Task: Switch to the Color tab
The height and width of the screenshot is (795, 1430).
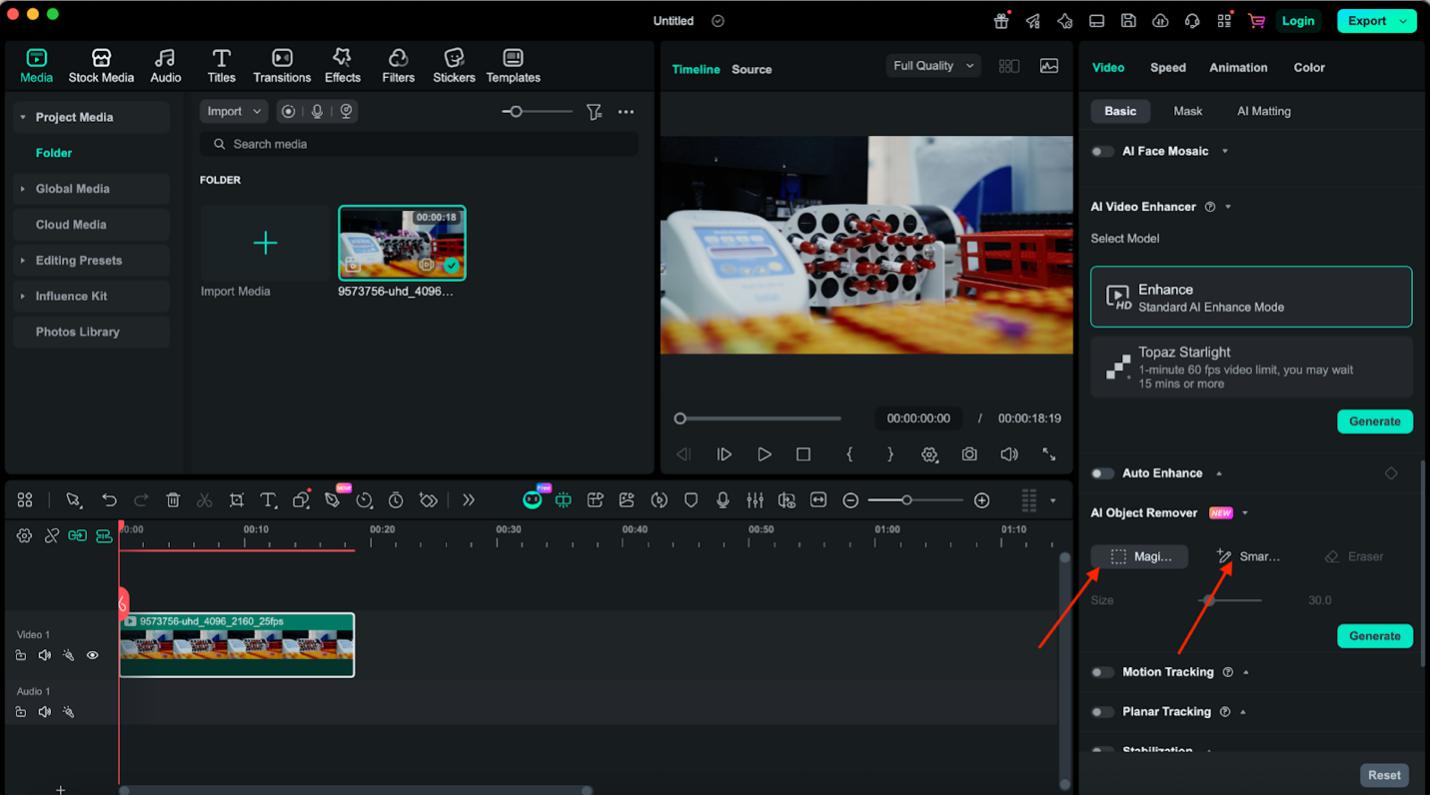Action: point(1308,68)
